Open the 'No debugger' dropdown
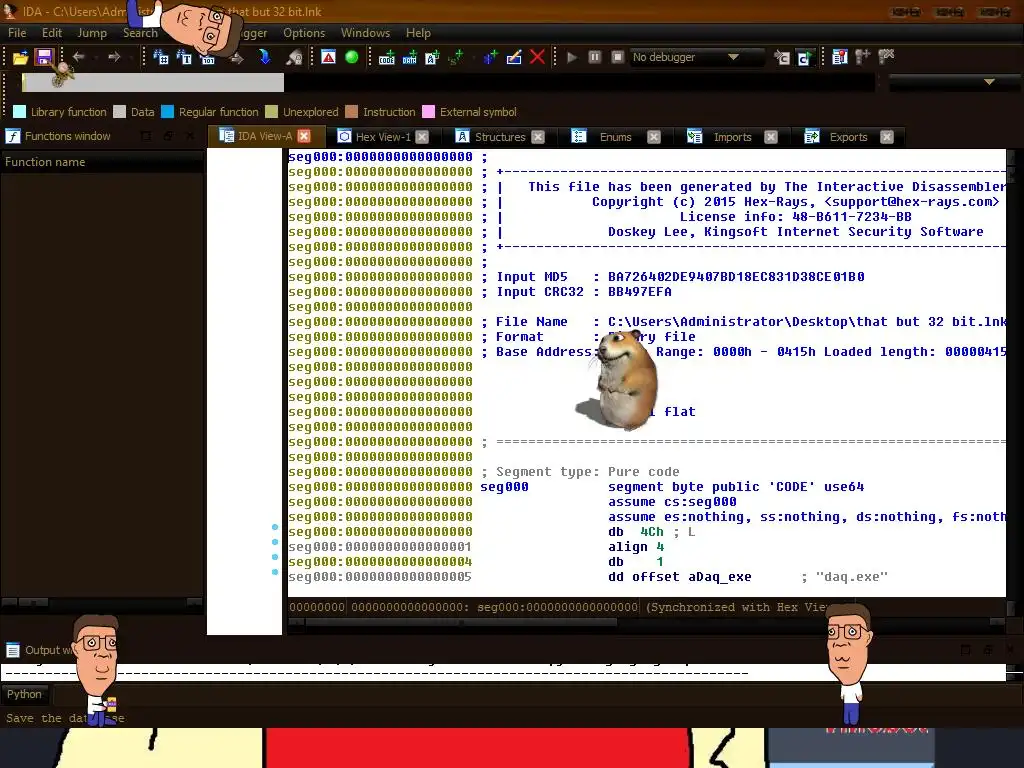This screenshot has width=1024, height=768. tap(696, 57)
